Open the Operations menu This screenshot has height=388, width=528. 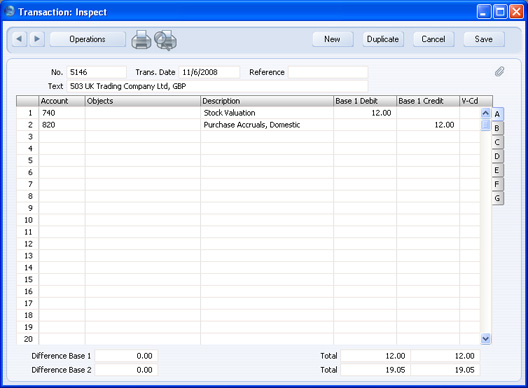pyautogui.click(x=88, y=39)
